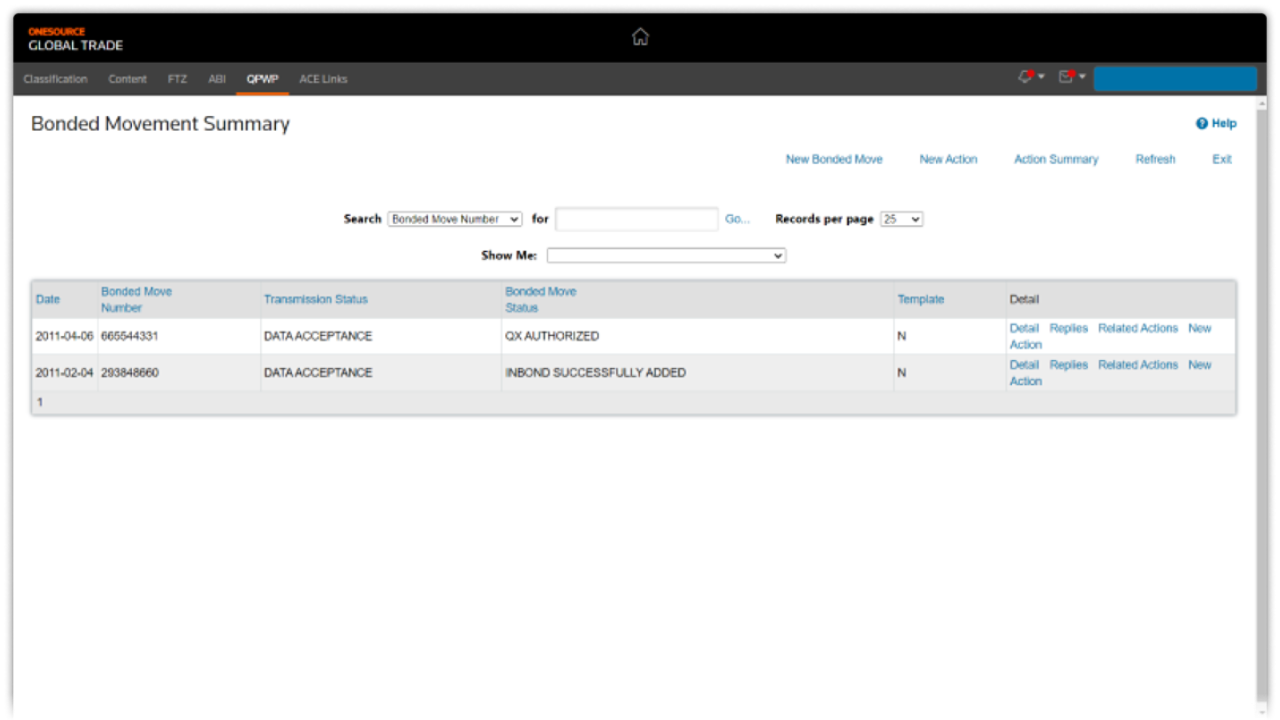Click the New Bonded Move link
The image size is (1280, 720).
pos(834,159)
